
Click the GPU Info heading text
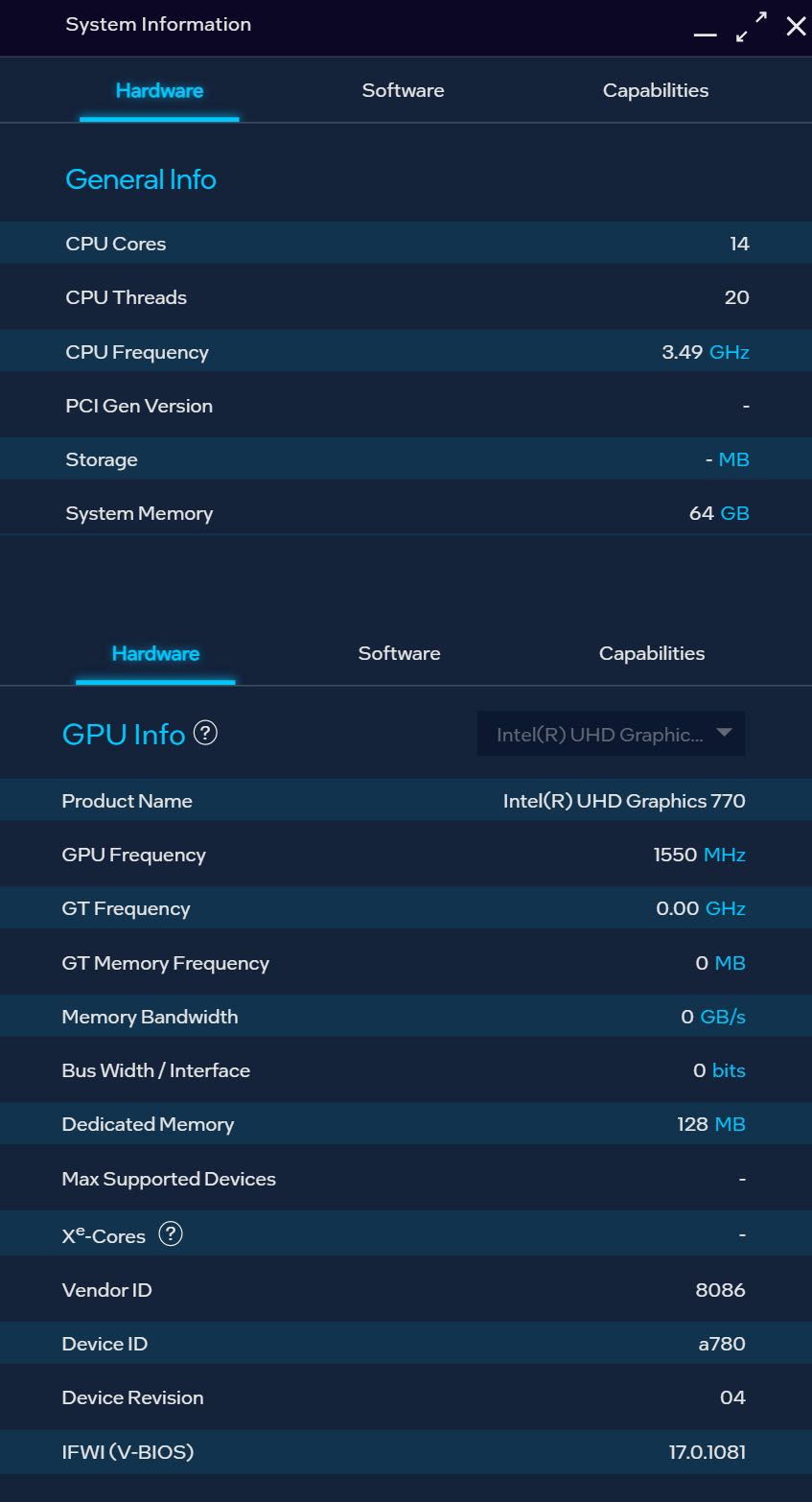pos(123,734)
